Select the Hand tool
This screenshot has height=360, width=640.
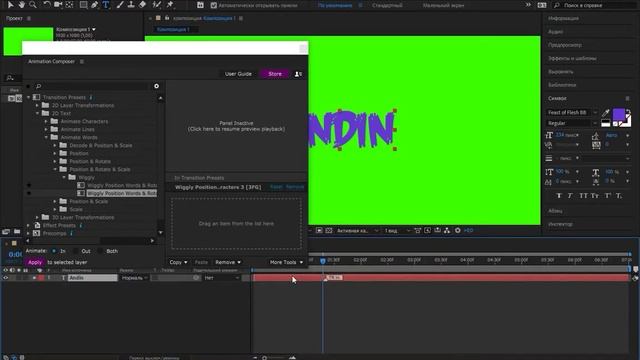coord(21,5)
